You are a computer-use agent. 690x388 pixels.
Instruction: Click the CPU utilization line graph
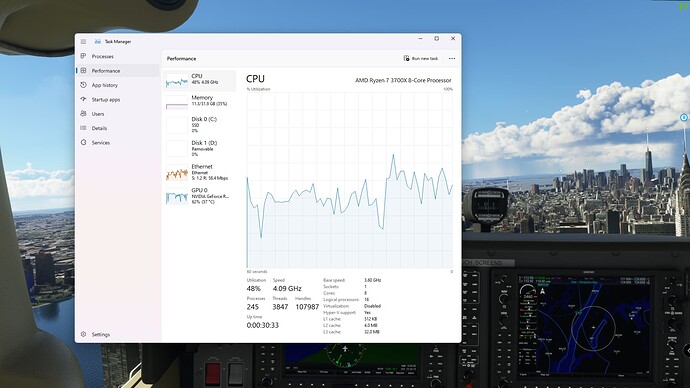350,180
